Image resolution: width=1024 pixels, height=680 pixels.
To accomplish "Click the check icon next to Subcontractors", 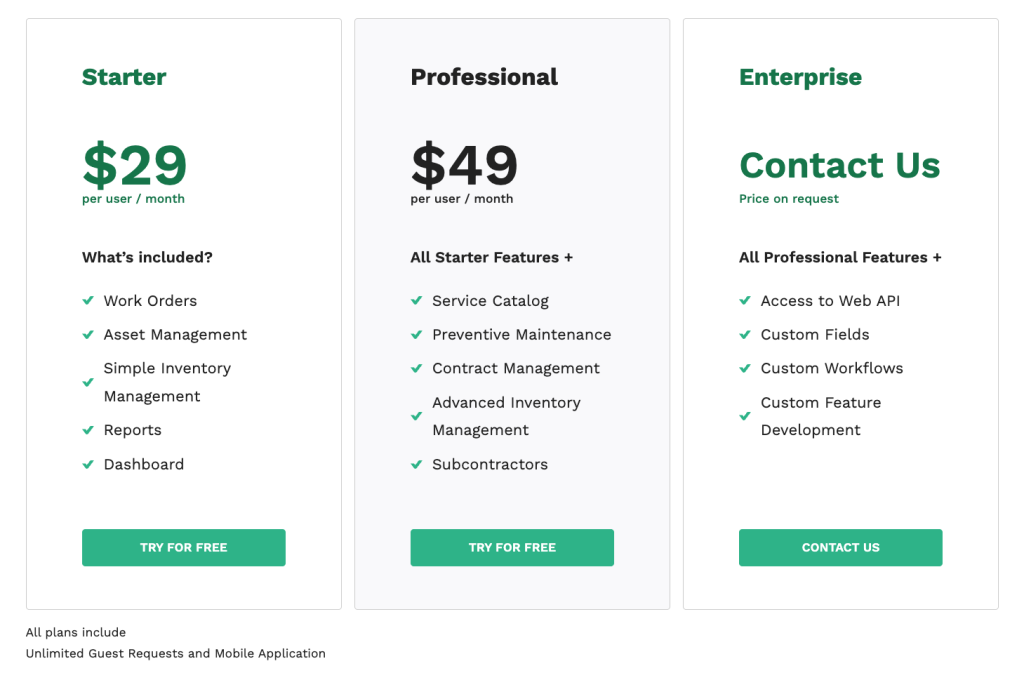I will click(417, 465).
